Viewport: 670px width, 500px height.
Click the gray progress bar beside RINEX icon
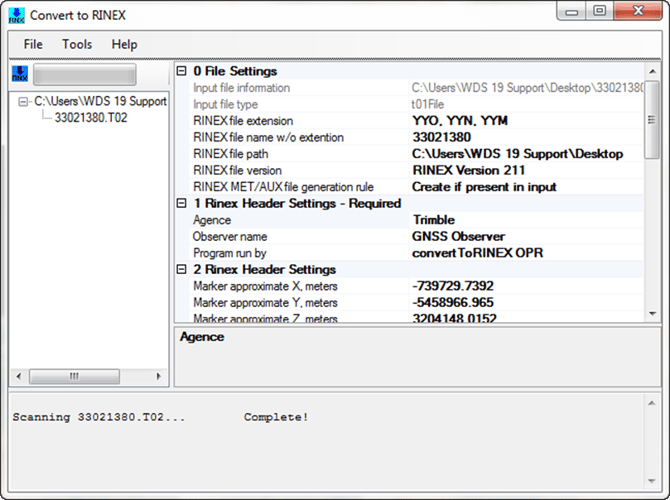[84, 74]
